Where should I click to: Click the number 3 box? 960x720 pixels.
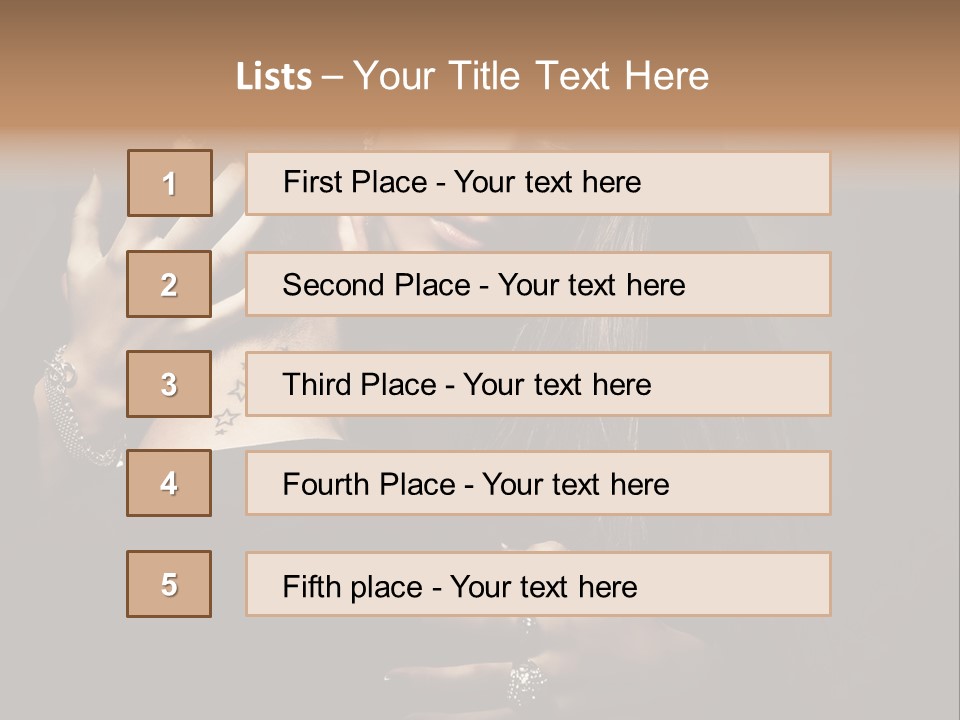[x=169, y=384]
